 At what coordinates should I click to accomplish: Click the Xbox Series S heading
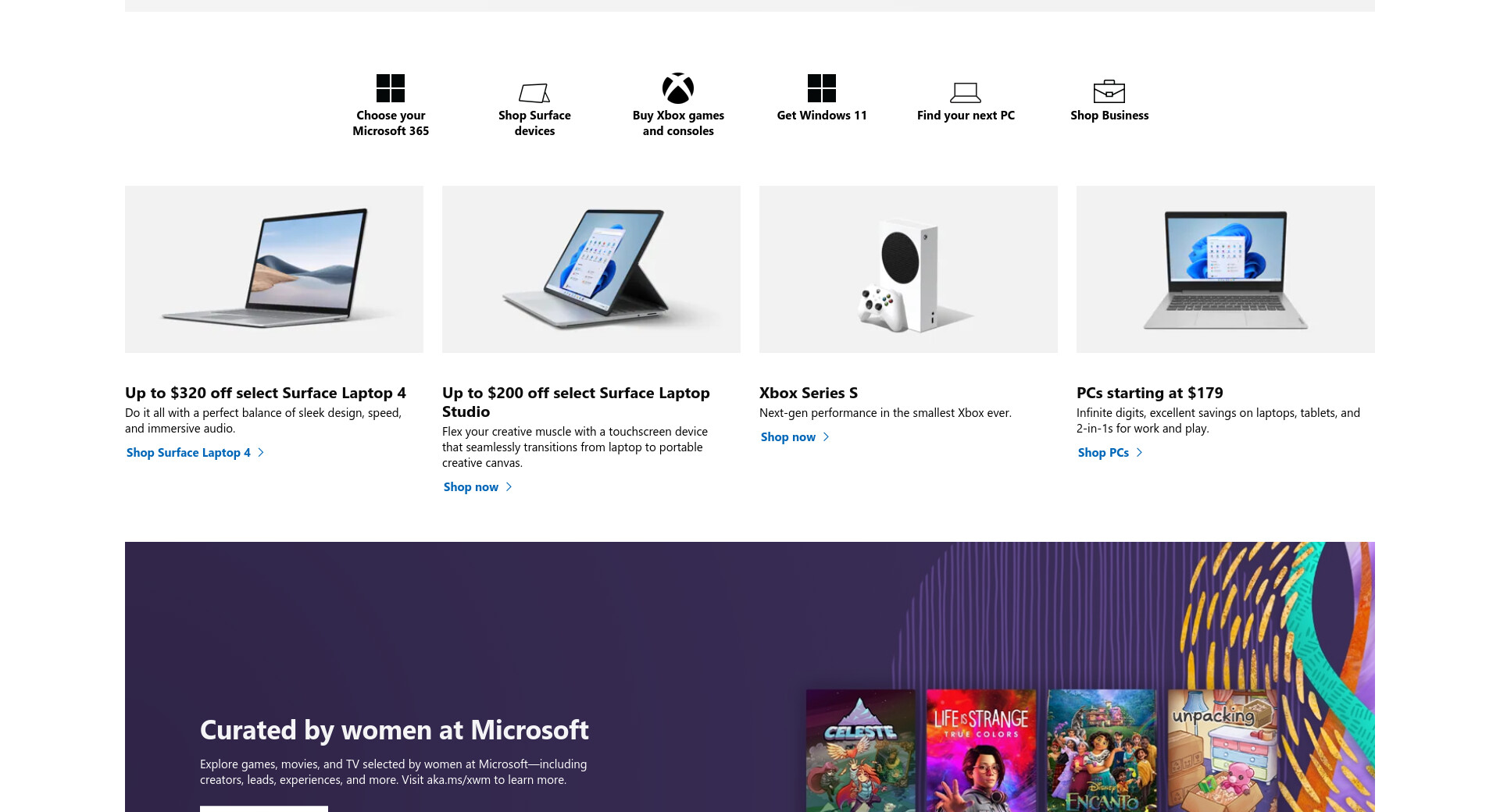809,393
